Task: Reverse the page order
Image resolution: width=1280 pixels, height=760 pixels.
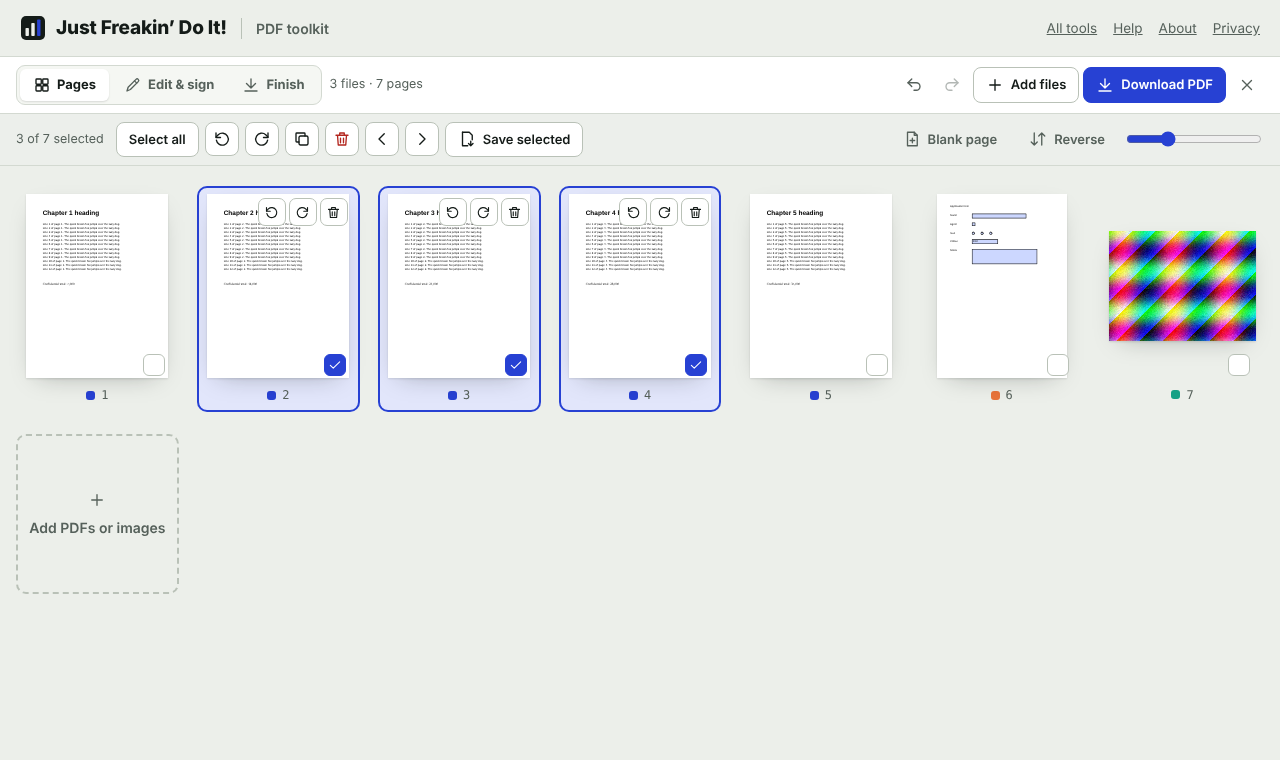Action: (x=1067, y=139)
